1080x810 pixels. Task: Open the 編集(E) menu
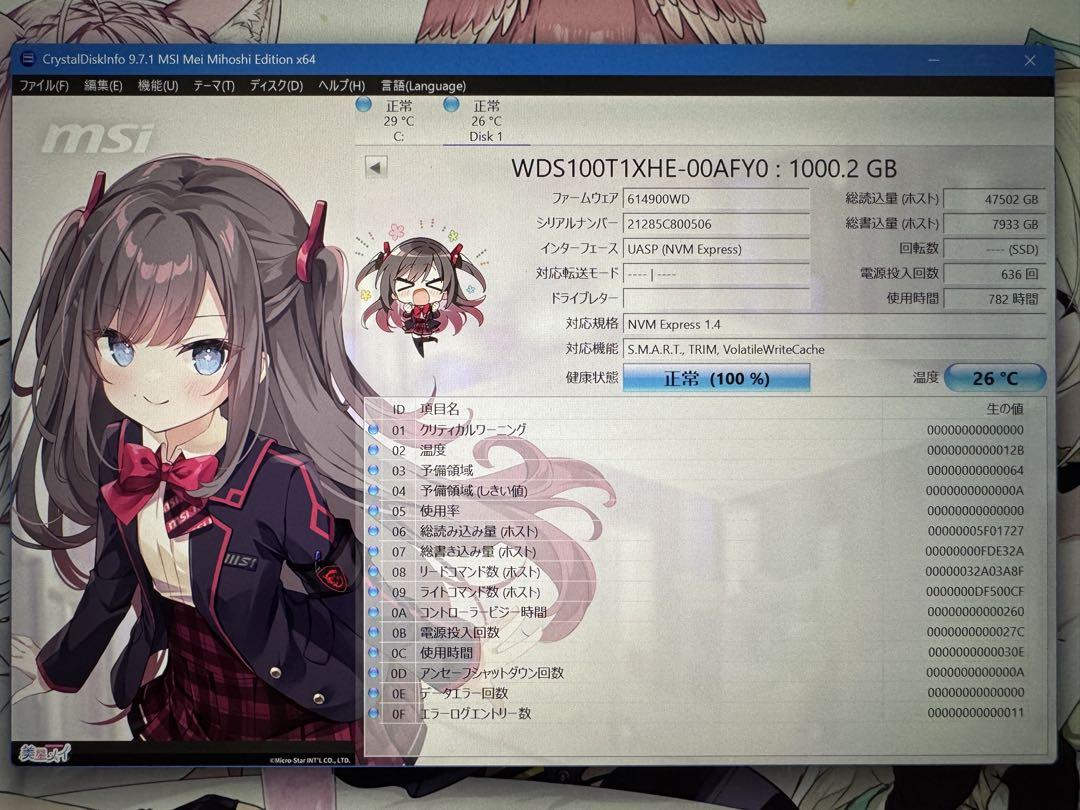pyautogui.click(x=103, y=86)
